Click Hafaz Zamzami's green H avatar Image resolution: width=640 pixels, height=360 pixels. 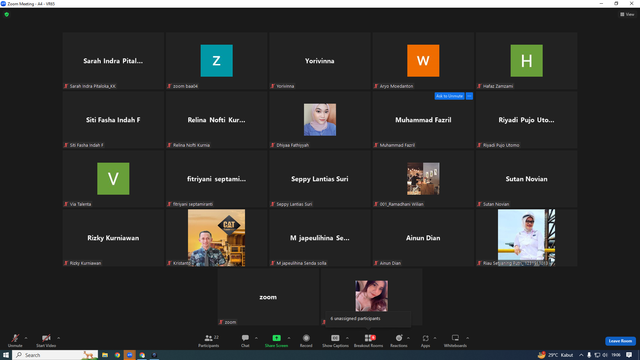coord(527,61)
